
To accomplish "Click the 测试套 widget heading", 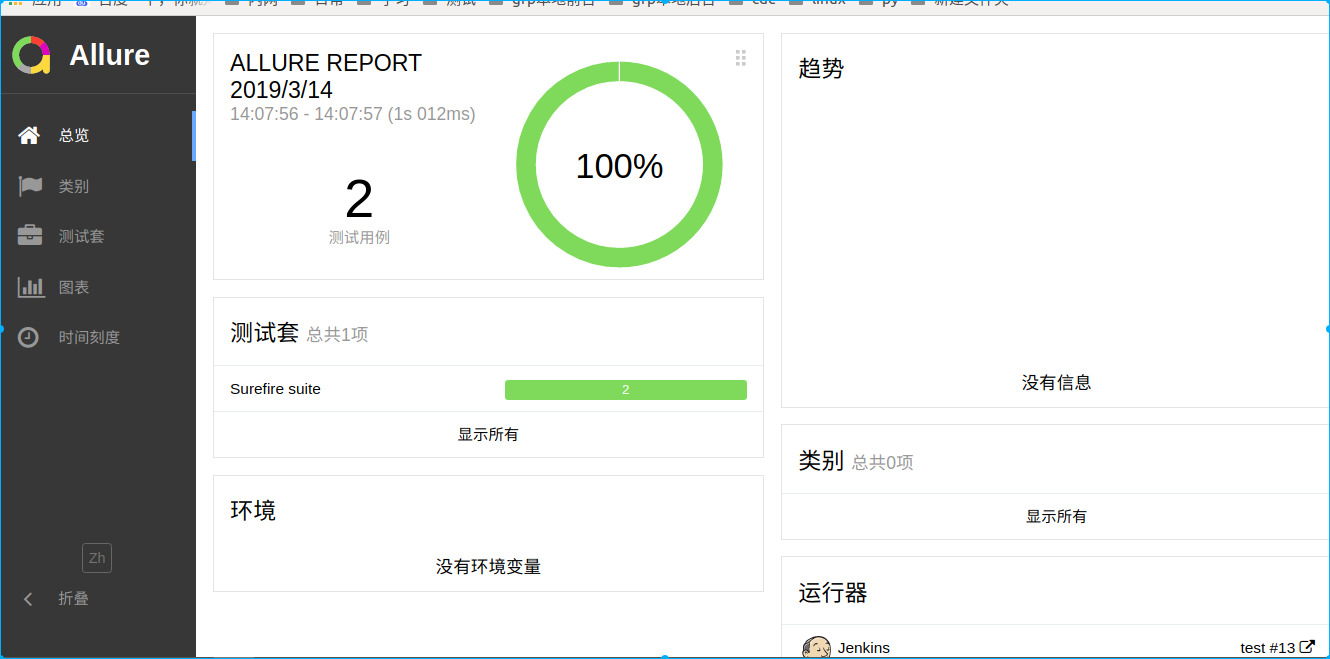I will pos(264,332).
